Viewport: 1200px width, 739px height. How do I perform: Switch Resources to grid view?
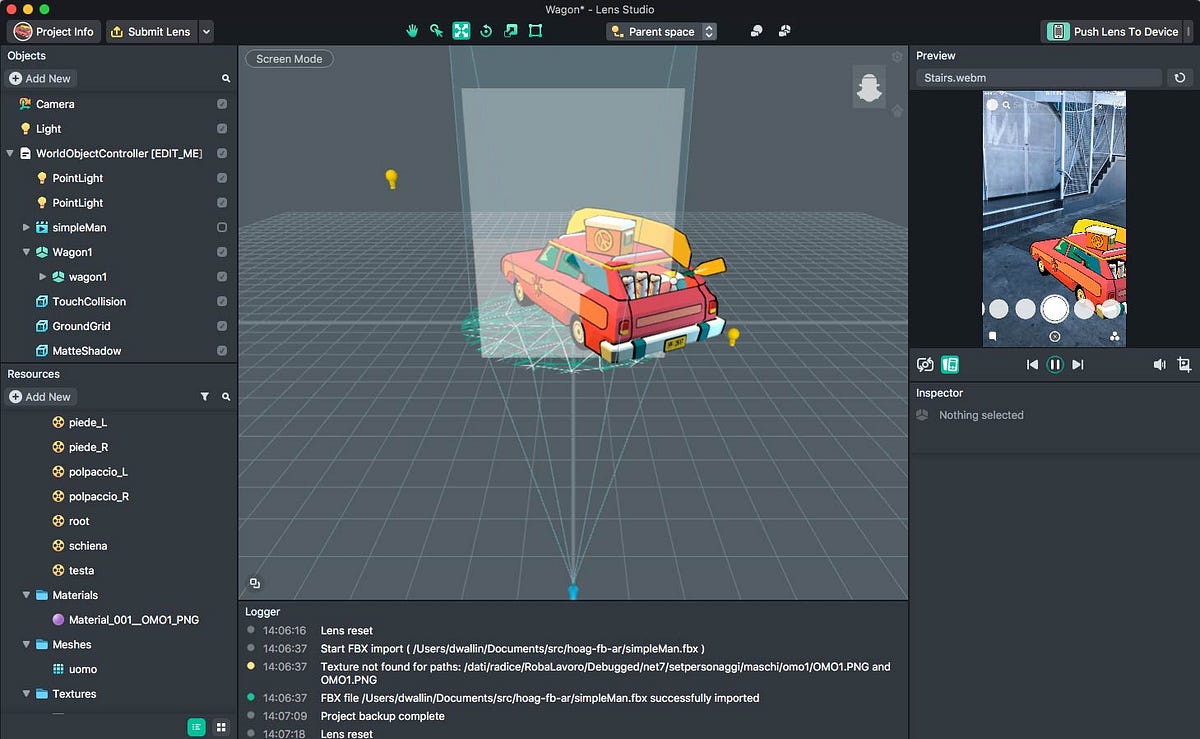point(221,727)
